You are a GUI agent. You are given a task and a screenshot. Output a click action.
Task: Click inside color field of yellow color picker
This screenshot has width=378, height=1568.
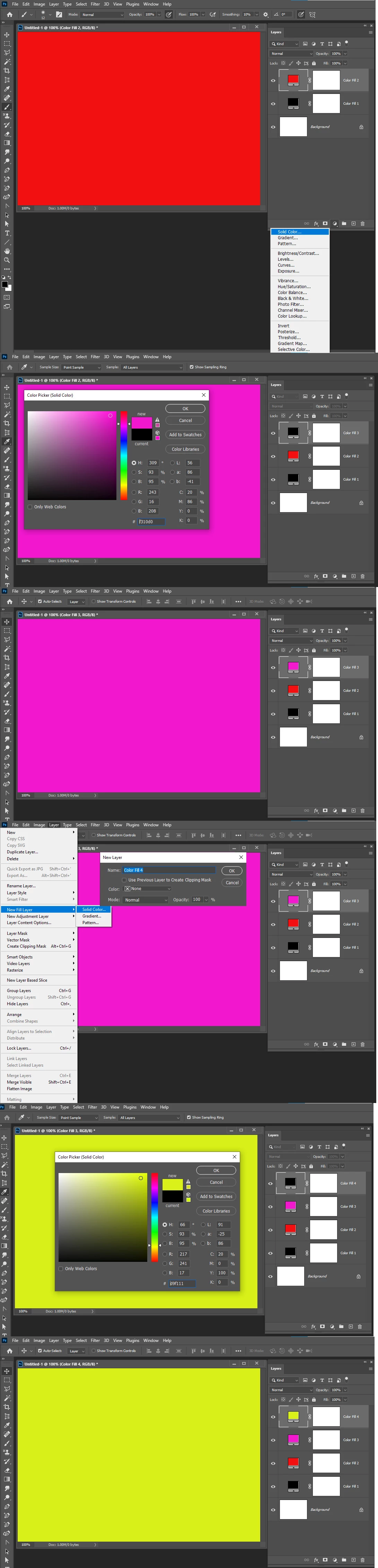pyautogui.click(x=104, y=1217)
